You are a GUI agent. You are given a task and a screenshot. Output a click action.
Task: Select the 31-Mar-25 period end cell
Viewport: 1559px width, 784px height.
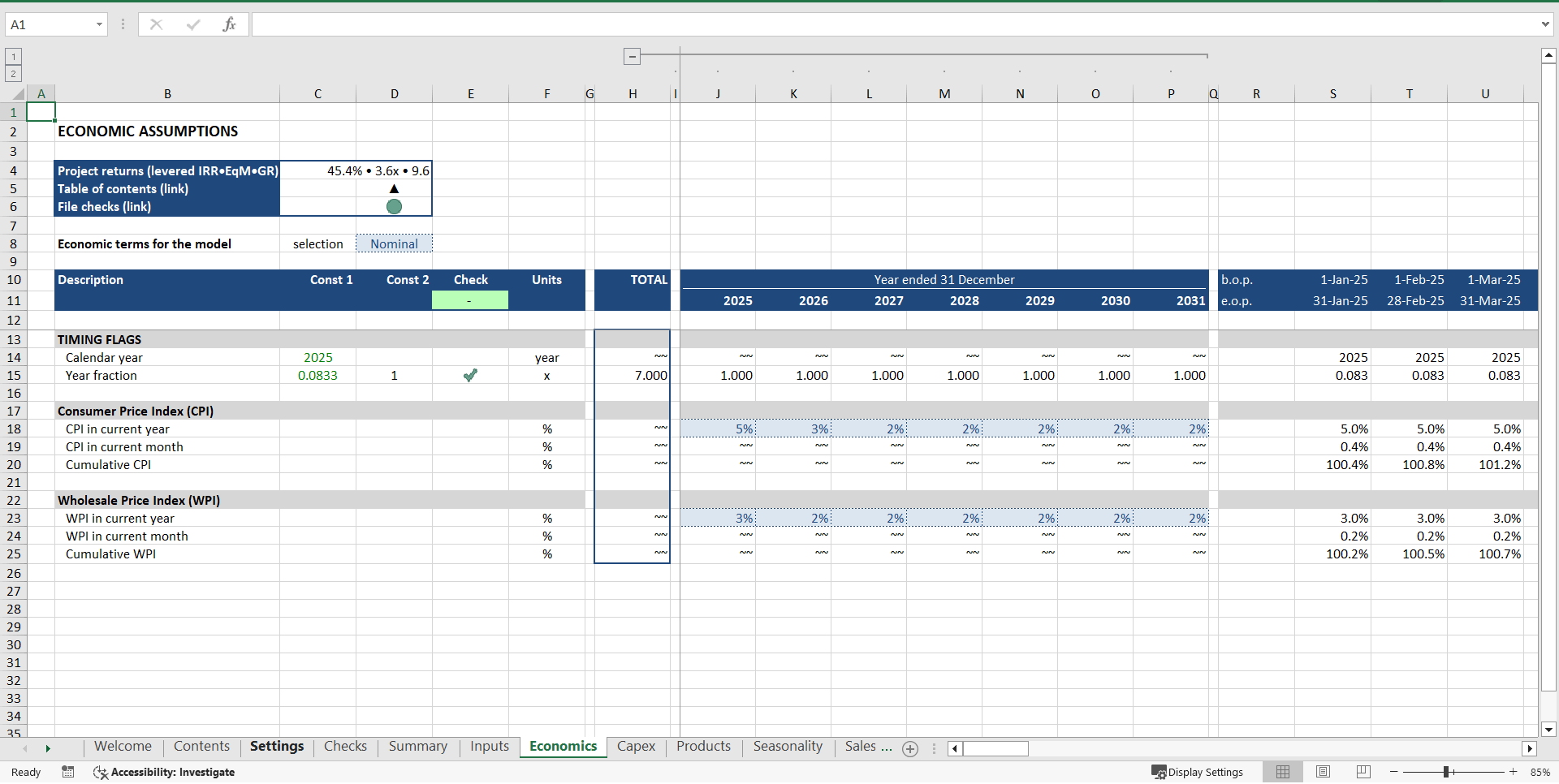[1485, 300]
